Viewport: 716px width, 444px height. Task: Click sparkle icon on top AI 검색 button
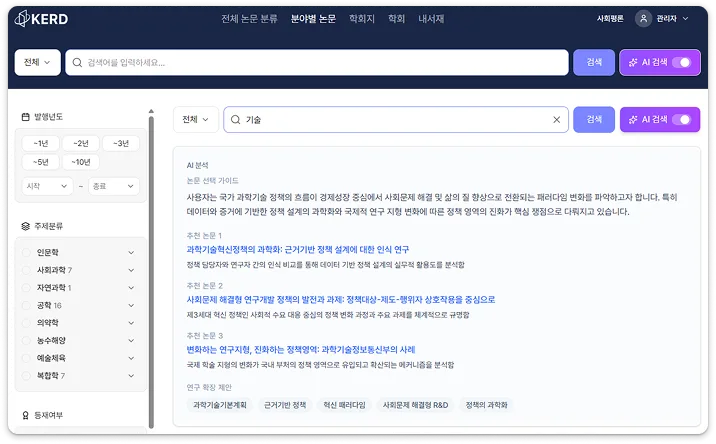(633, 63)
